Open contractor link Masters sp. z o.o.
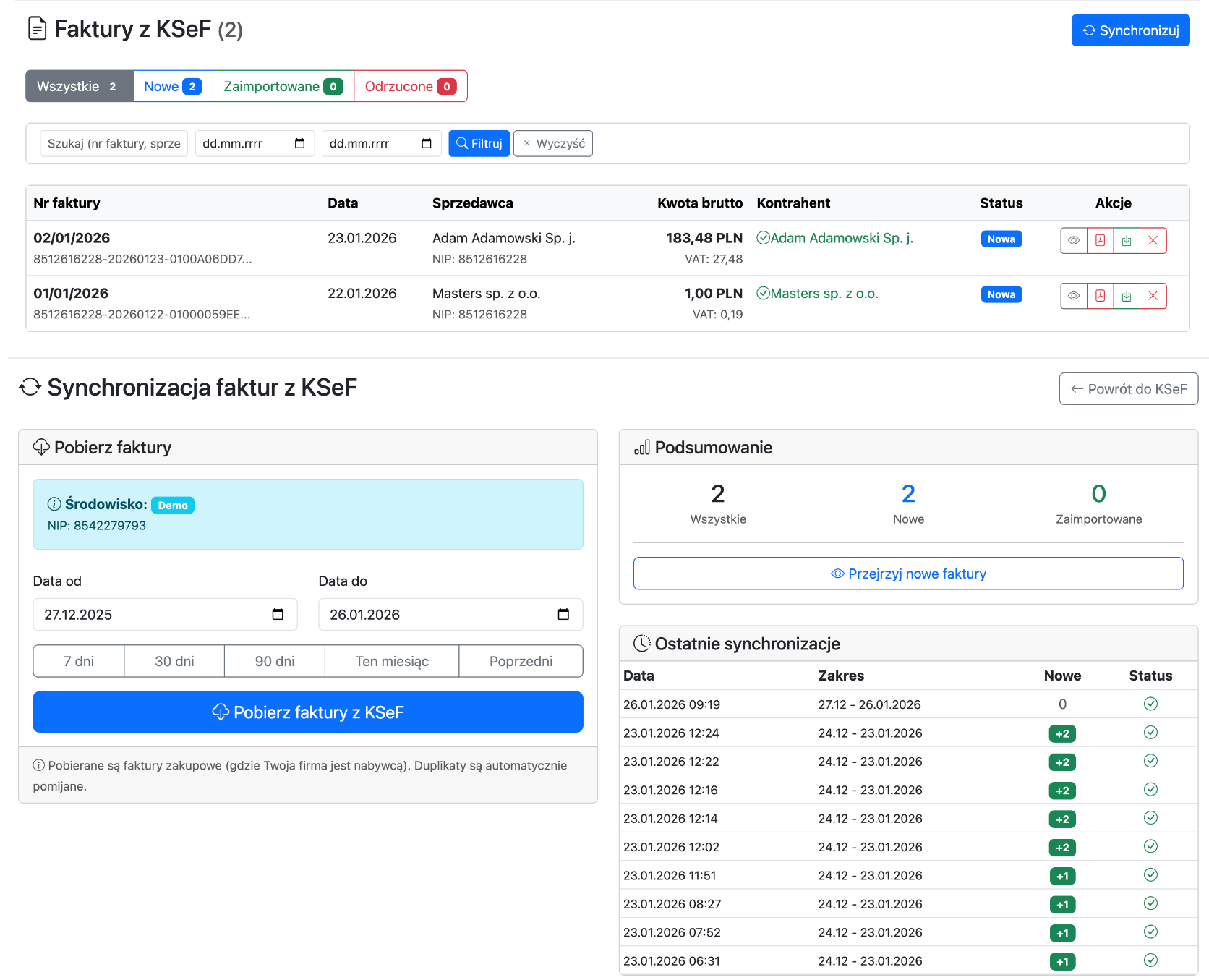Viewport: 1209px width, 980px height. click(x=824, y=294)
